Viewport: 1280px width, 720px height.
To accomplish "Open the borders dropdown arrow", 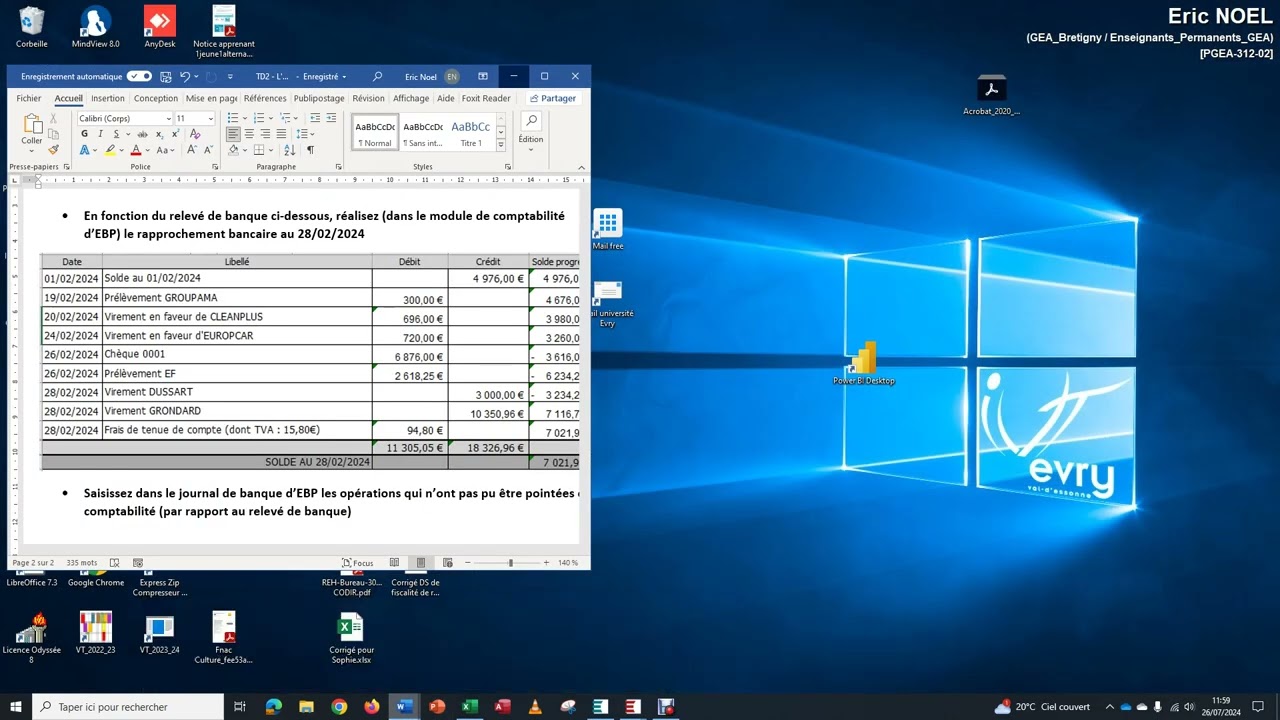I will (273, 150).
